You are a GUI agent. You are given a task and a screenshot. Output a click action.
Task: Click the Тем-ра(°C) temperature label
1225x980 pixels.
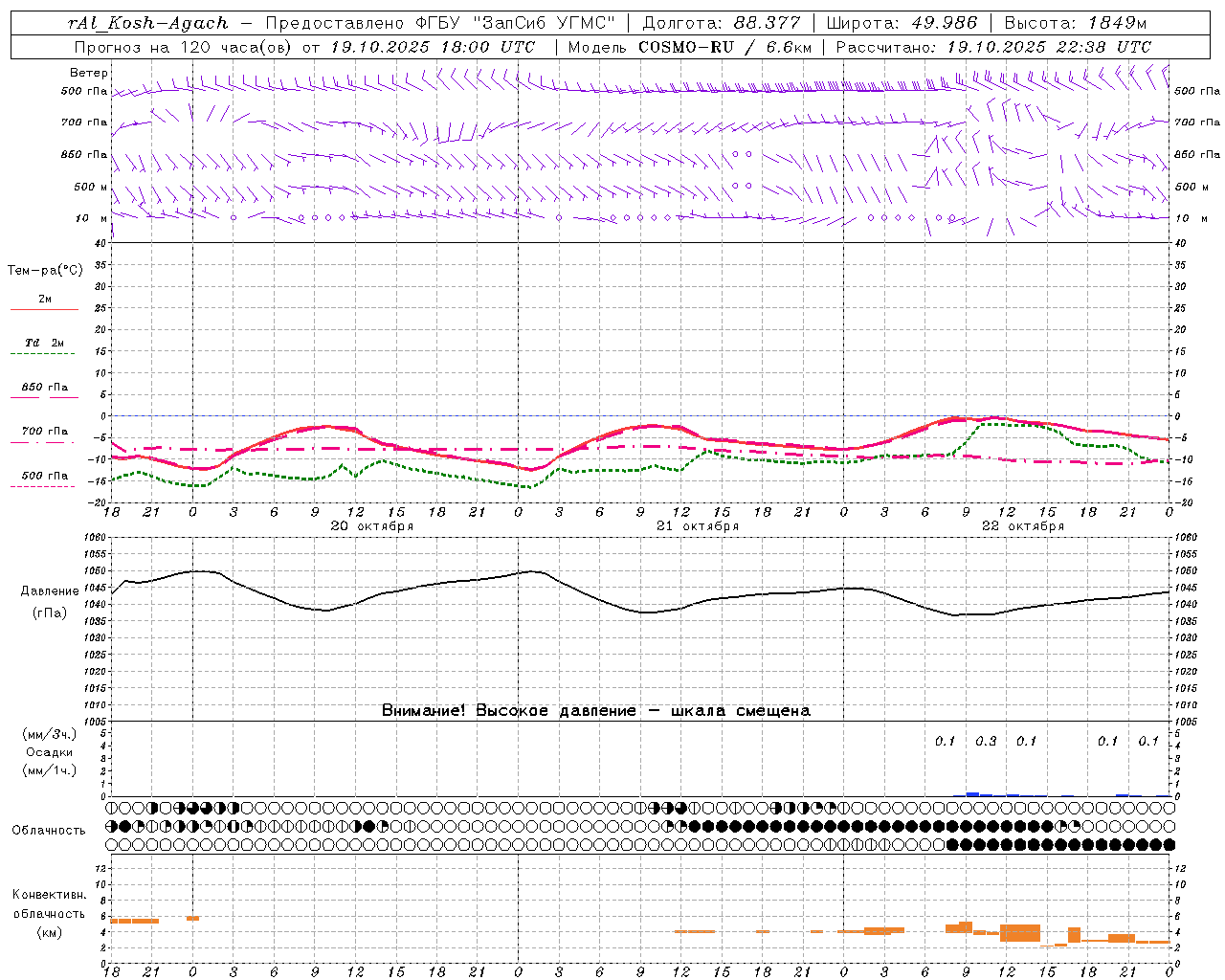click(45, 270)
